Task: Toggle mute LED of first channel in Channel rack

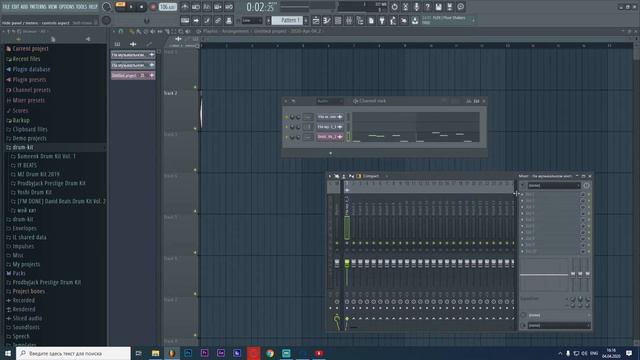Action: point(287,117)
